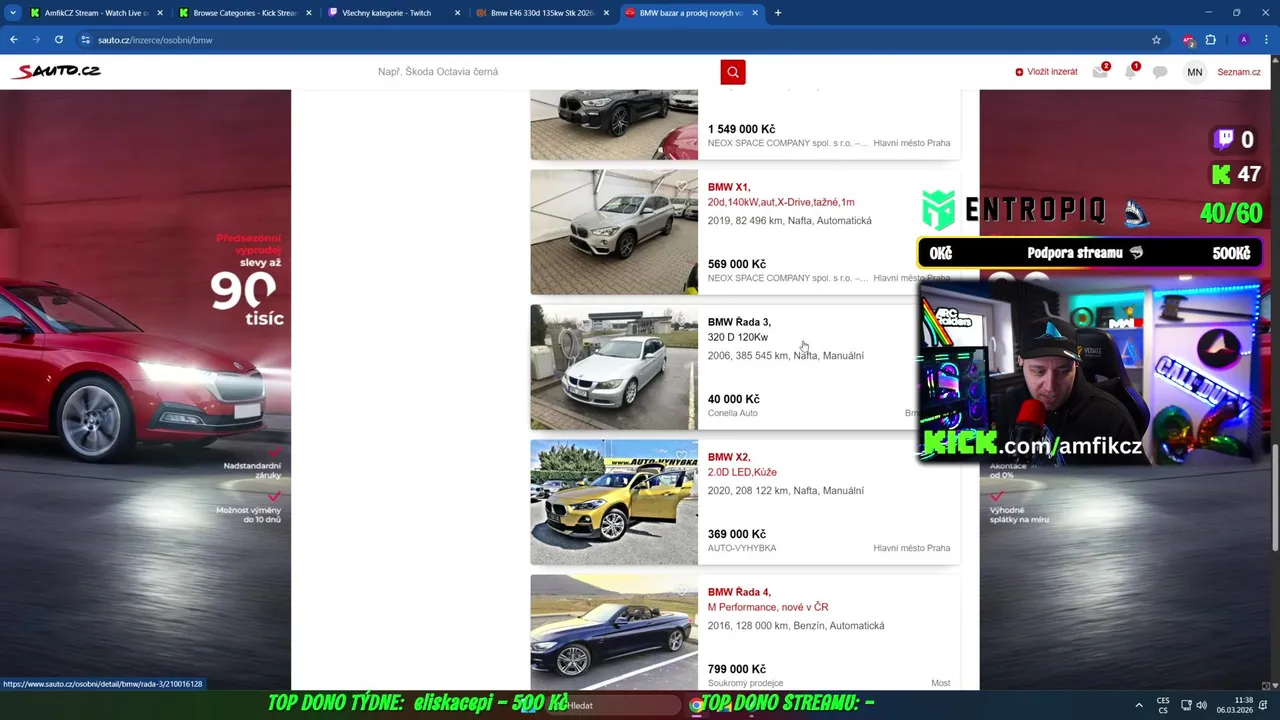1280x720 pixels.
Task: View site information icon in address bar
Action: 86,40
